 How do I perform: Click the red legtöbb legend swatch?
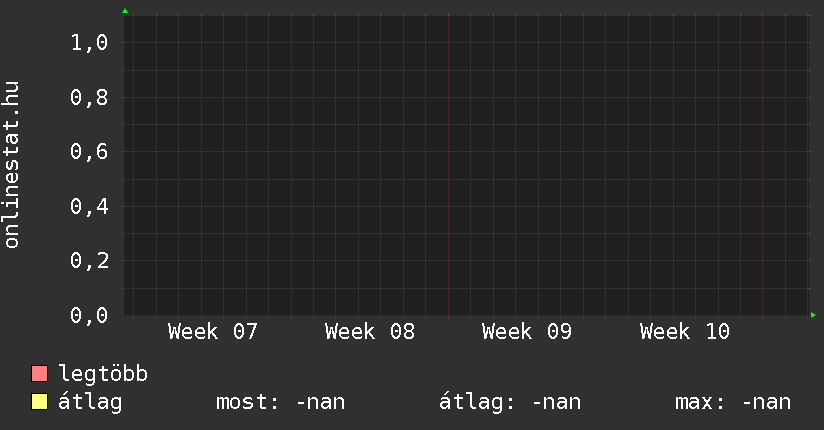(40, 375)
